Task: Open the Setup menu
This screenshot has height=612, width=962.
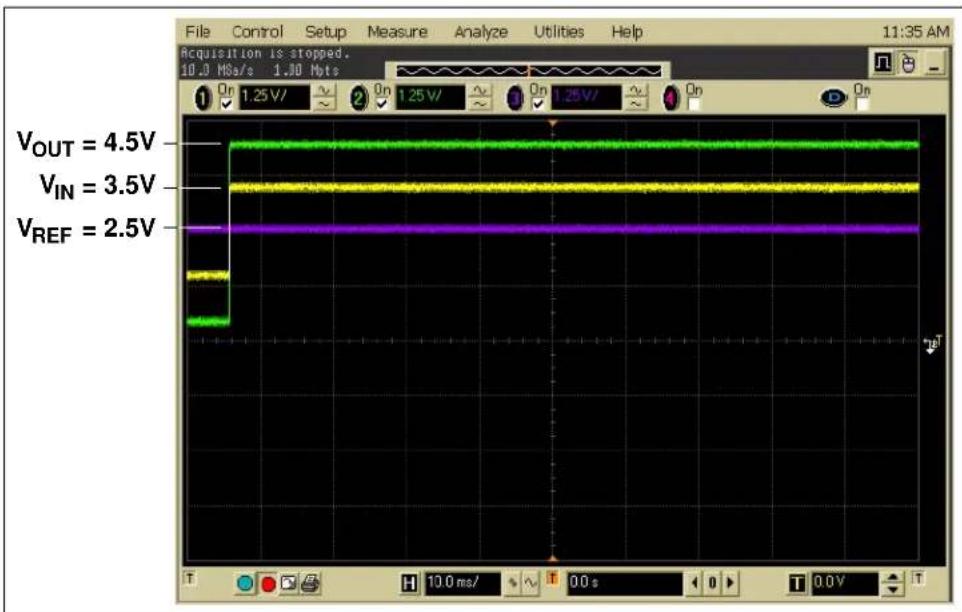Action: 326,32
